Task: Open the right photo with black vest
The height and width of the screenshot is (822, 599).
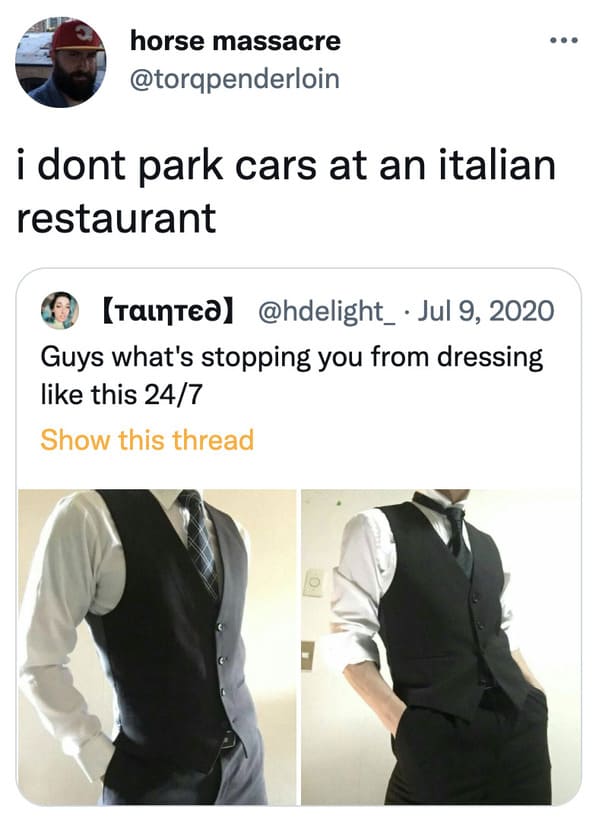Action: coord(441,647)
